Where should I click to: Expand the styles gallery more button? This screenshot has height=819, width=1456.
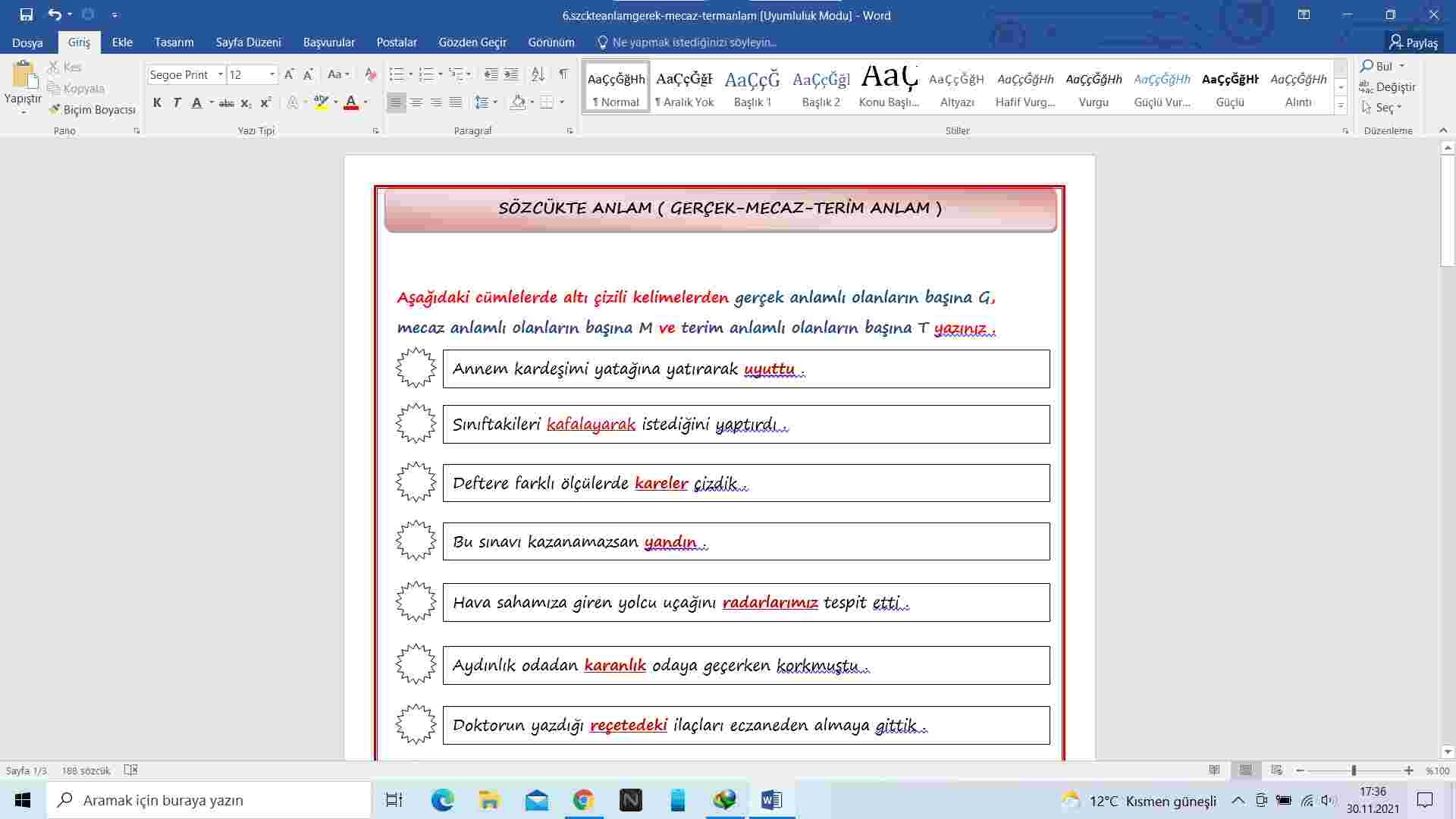point(1341,107)
